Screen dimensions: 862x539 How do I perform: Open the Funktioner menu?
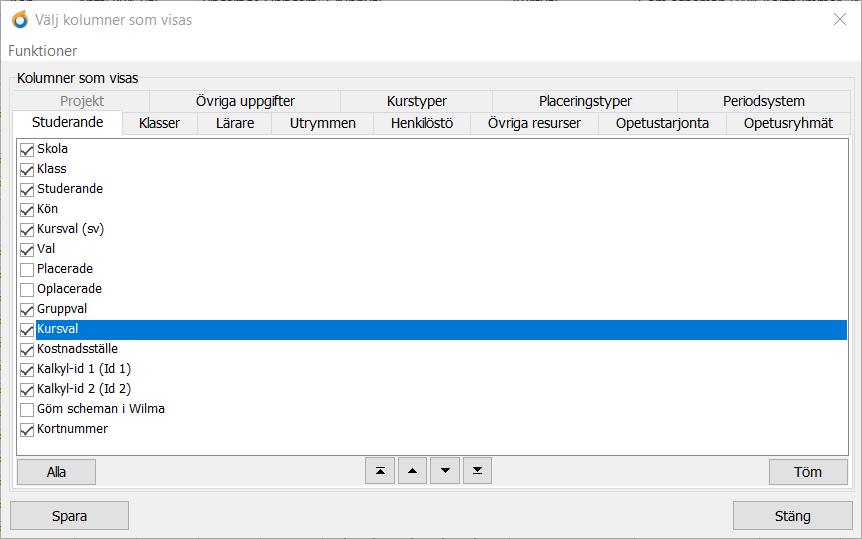pyautogui.click(x=43, y=51)
